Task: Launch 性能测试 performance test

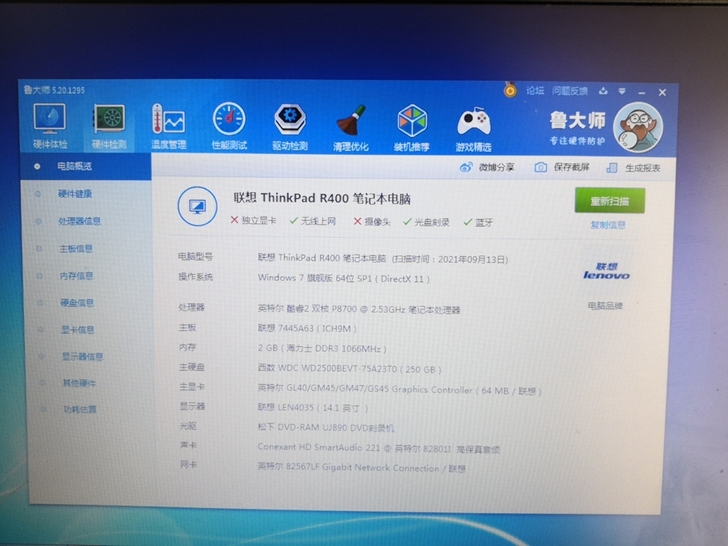Action: (x=229, y=127)
